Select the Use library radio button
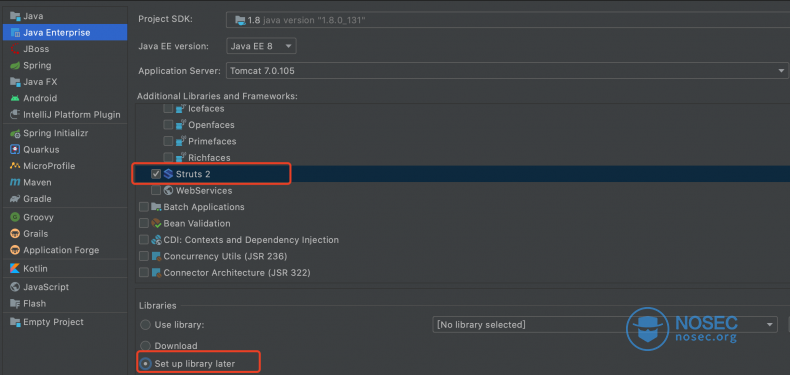 [x=146, y=325]
